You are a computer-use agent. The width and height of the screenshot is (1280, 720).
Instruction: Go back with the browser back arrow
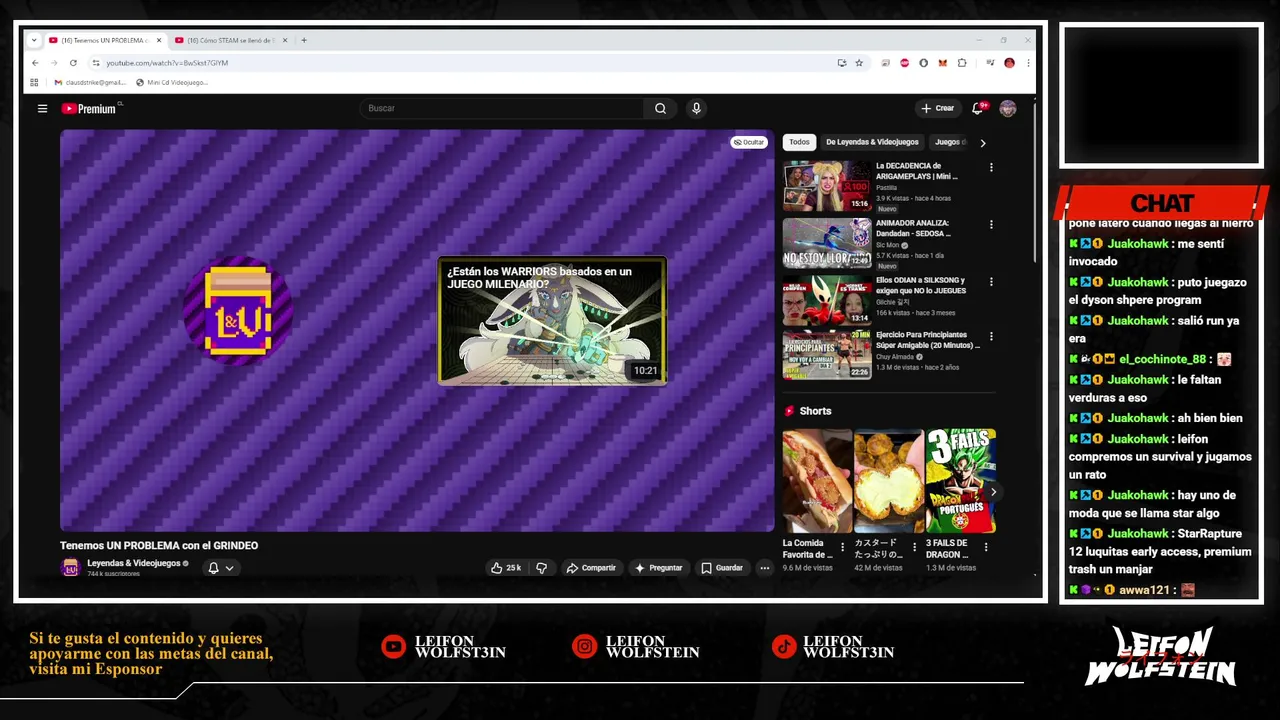(x=35, y=63)
